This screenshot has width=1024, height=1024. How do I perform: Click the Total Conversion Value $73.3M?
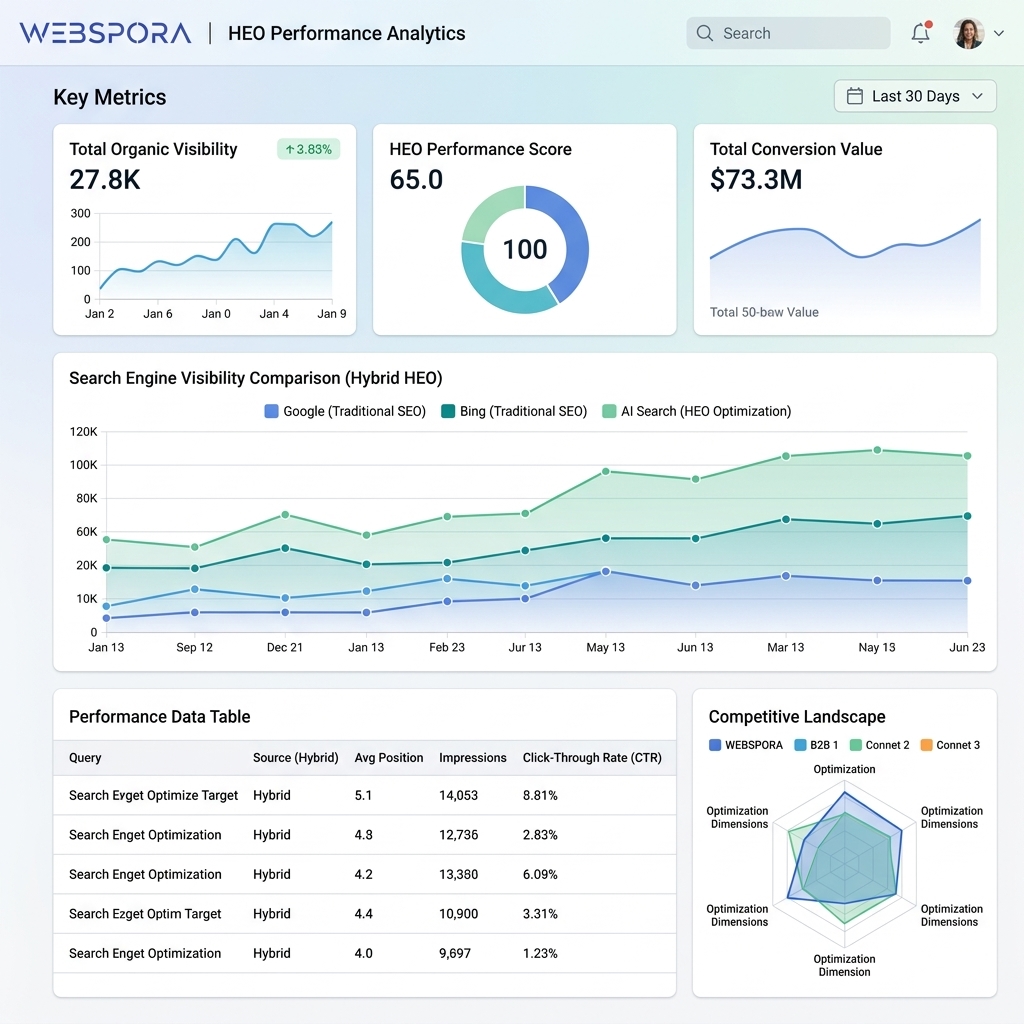(x=756, y=180)
